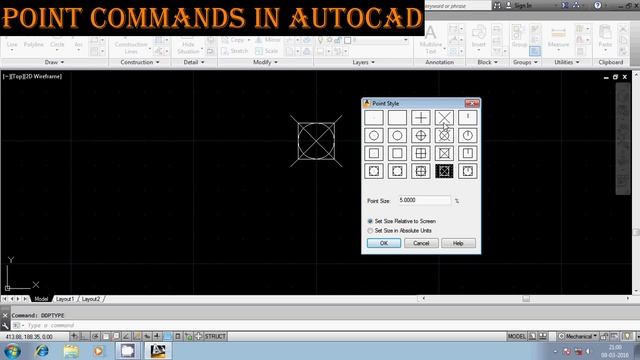640x360 pixels.
Task: Select the X-cross point style
Action: click(x=444, y=118)
